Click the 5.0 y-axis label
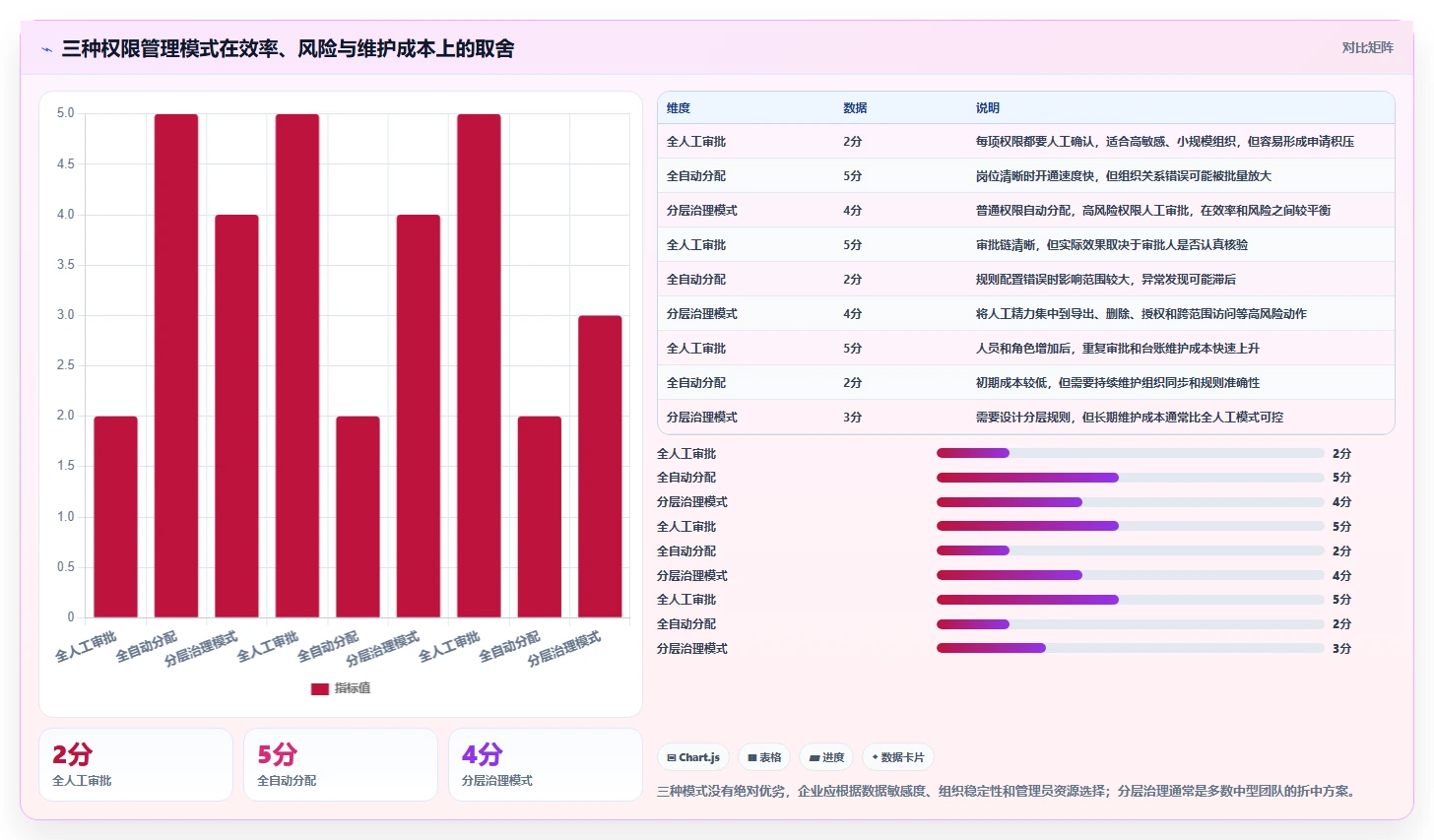This screenshot has width=1434, height=840. click(x=65, y=113)
